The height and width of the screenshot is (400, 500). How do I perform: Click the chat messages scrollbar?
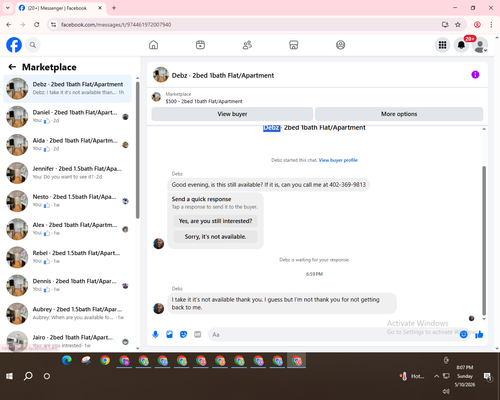pos(484,241)
